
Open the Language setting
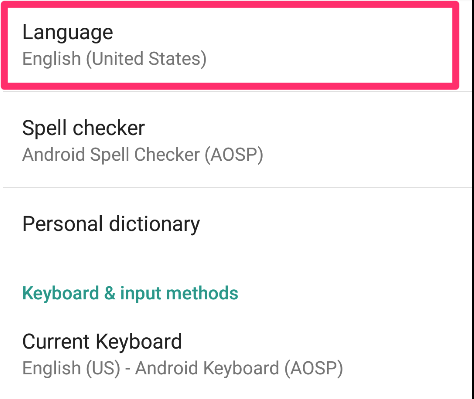click(230, 45)
